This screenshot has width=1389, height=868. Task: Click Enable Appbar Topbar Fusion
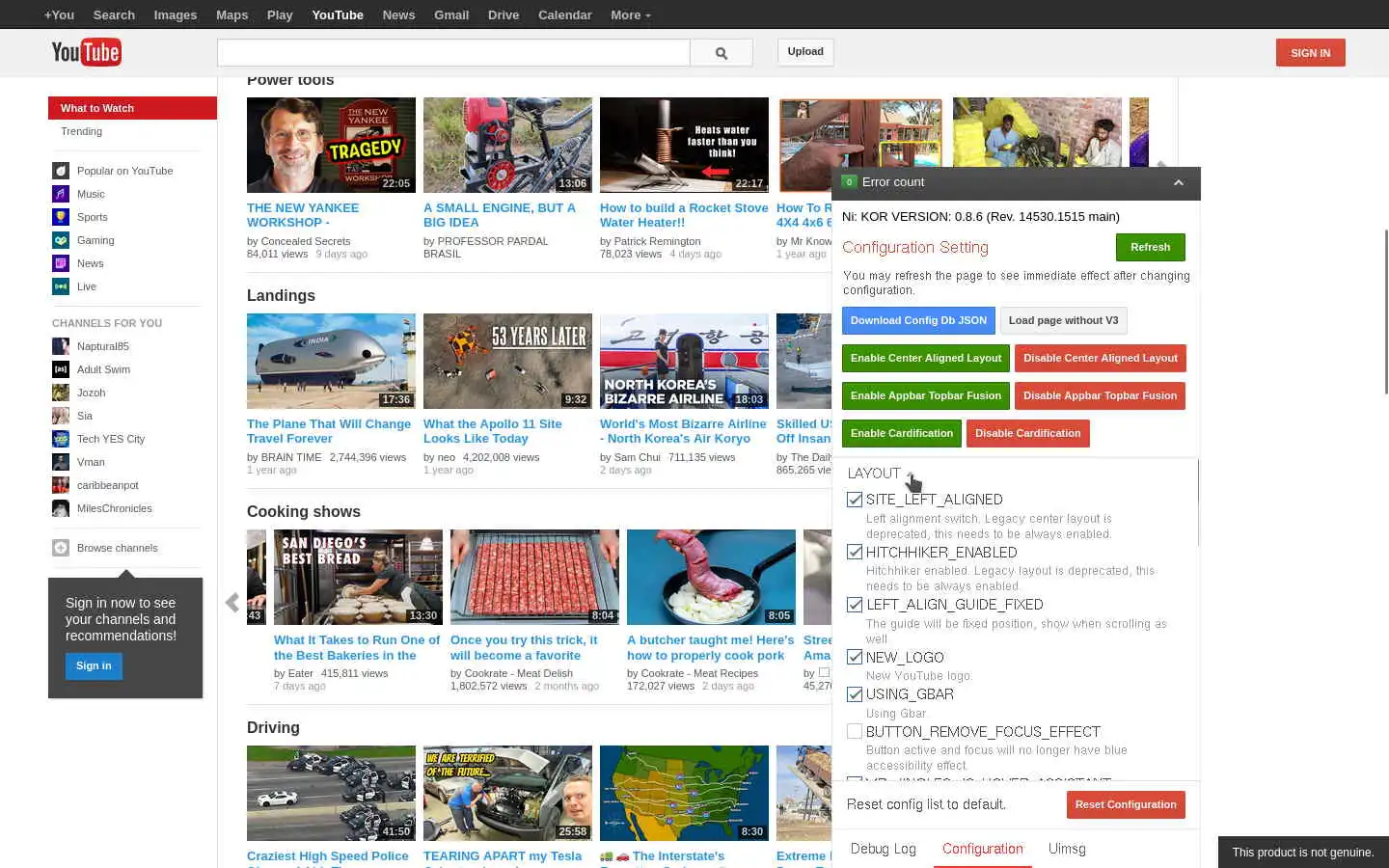[926, 395]
